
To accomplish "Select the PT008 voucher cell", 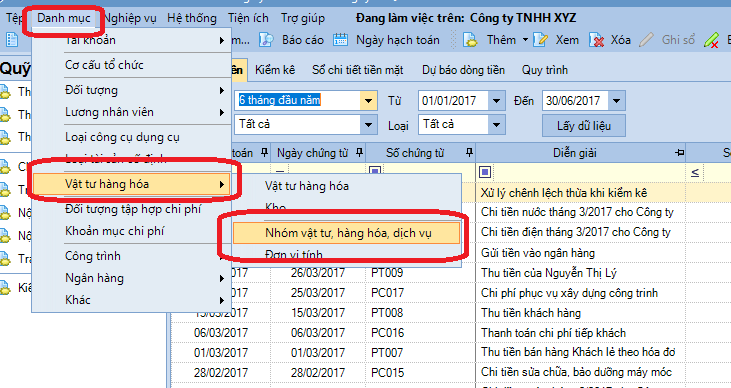I will 420,313.
